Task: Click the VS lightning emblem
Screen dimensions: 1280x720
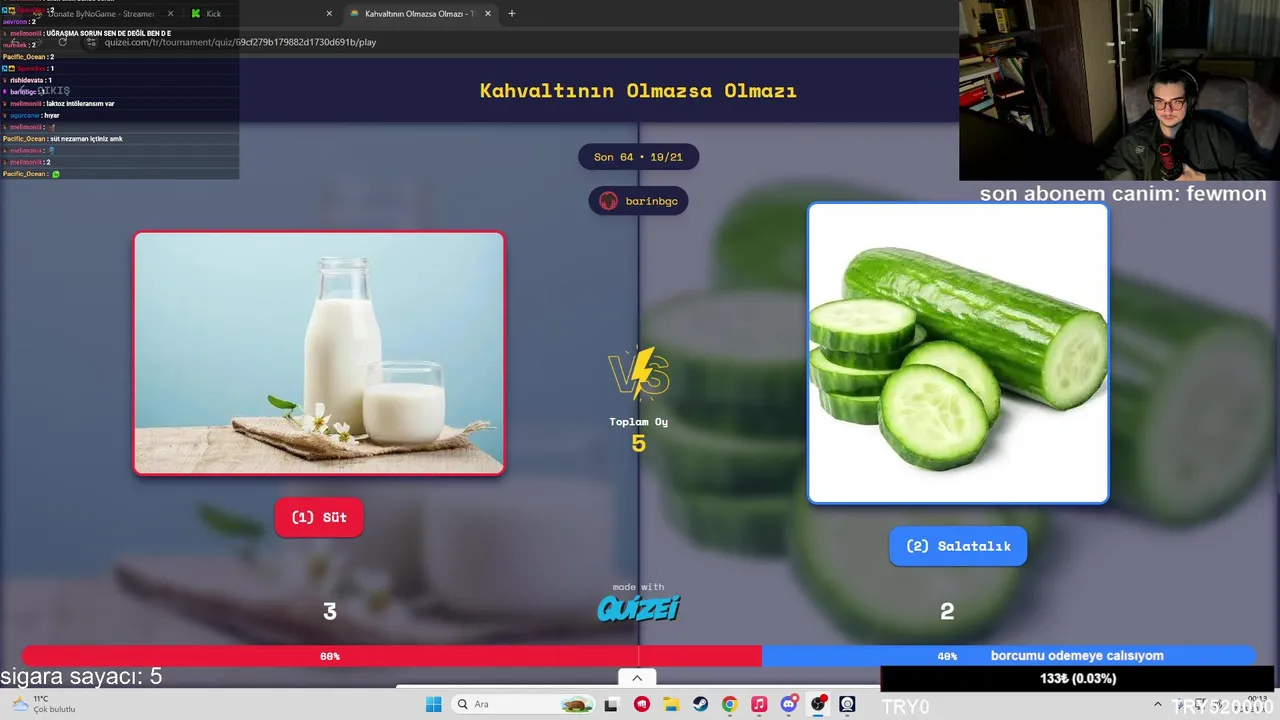Action: [x=639, y=374]
